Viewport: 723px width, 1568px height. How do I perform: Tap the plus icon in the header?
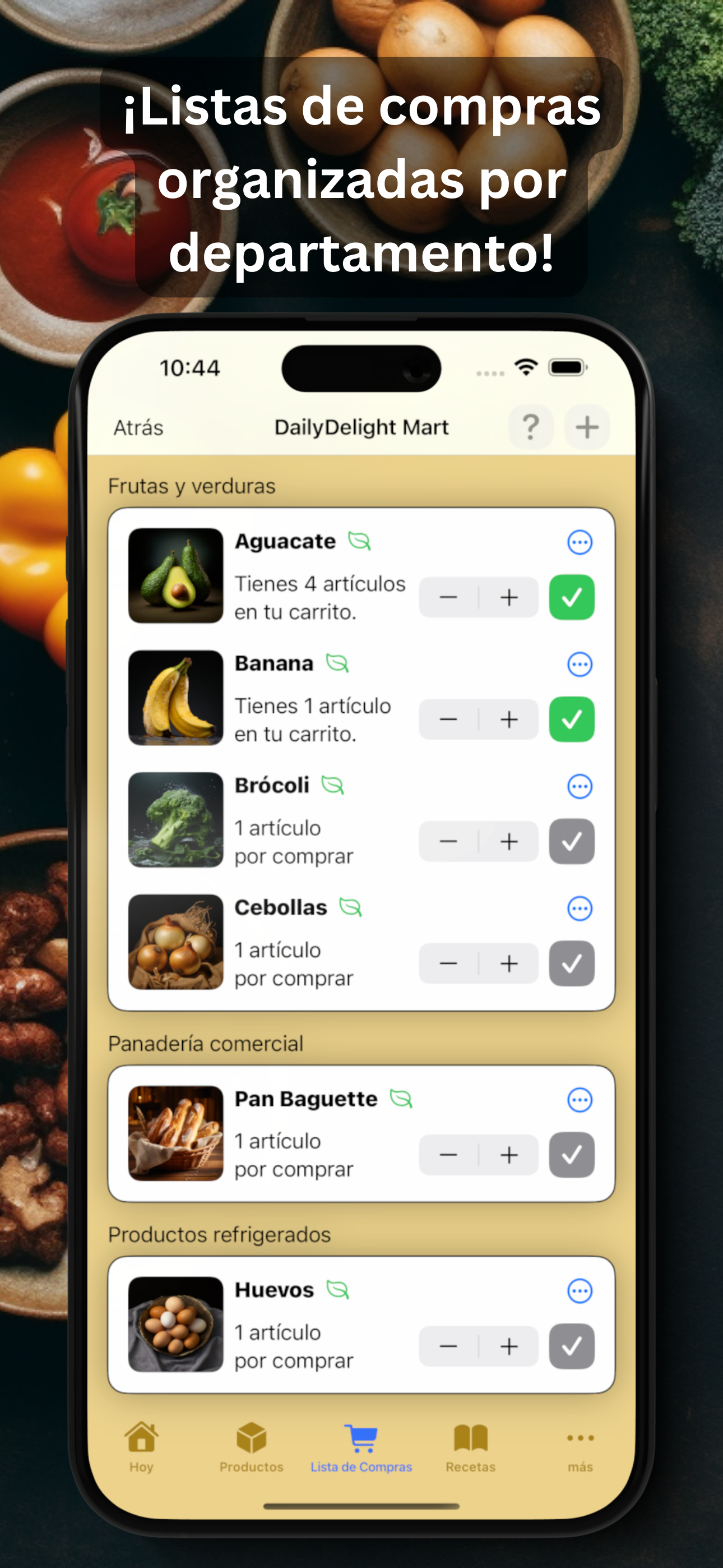tap(587, 427)
